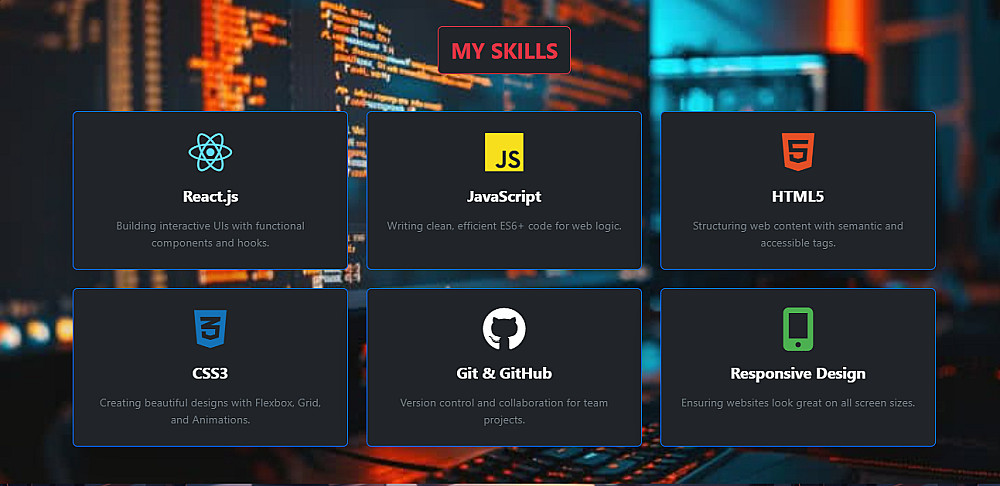Viewport: 1000px width, 486px height.
Task: Click 'Creating beautiful designs with Flexbox' description
Action: (210, 411)
